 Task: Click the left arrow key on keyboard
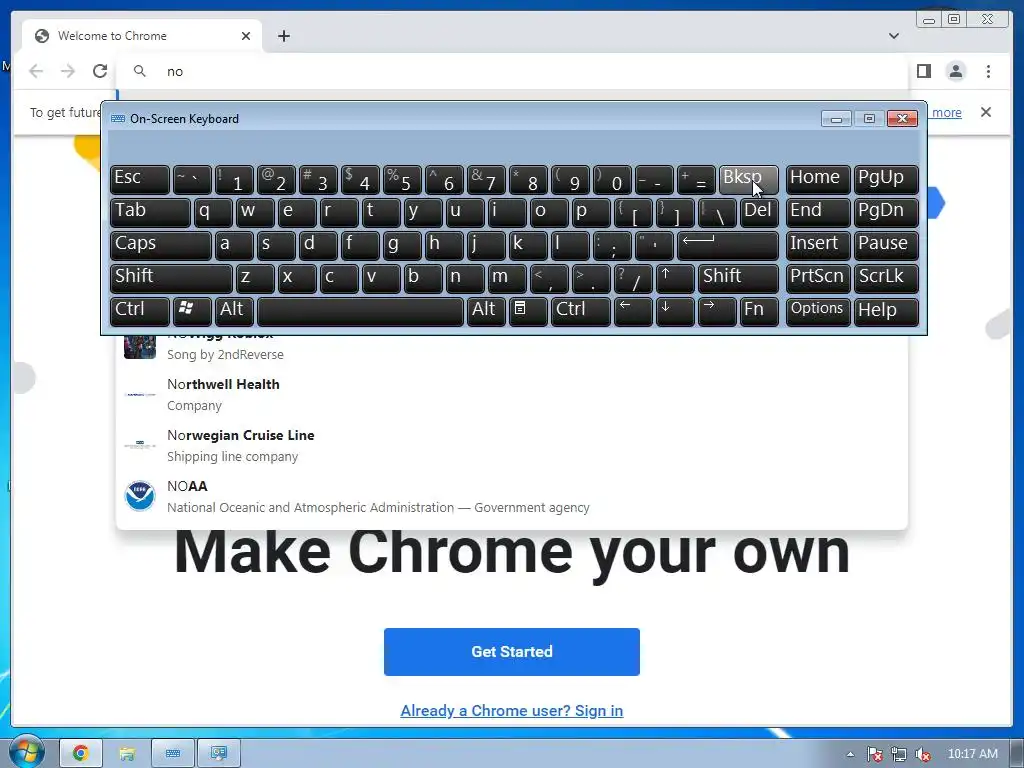[x=633, y=312]
